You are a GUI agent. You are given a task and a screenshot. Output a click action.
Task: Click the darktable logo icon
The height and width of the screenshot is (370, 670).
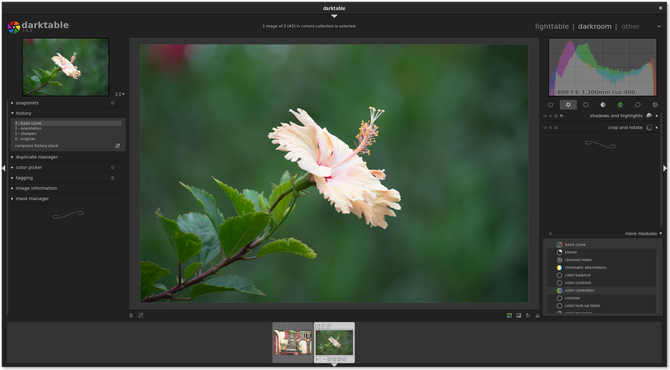coord(14,27)
